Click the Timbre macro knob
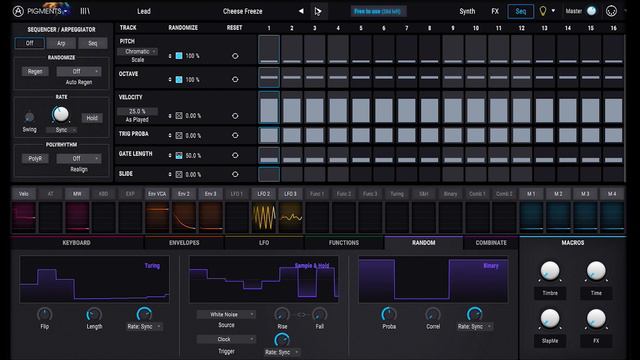Image resolution: width=640 pixels, height=360 pixels. pyautogui.click(x=550, y=271)
